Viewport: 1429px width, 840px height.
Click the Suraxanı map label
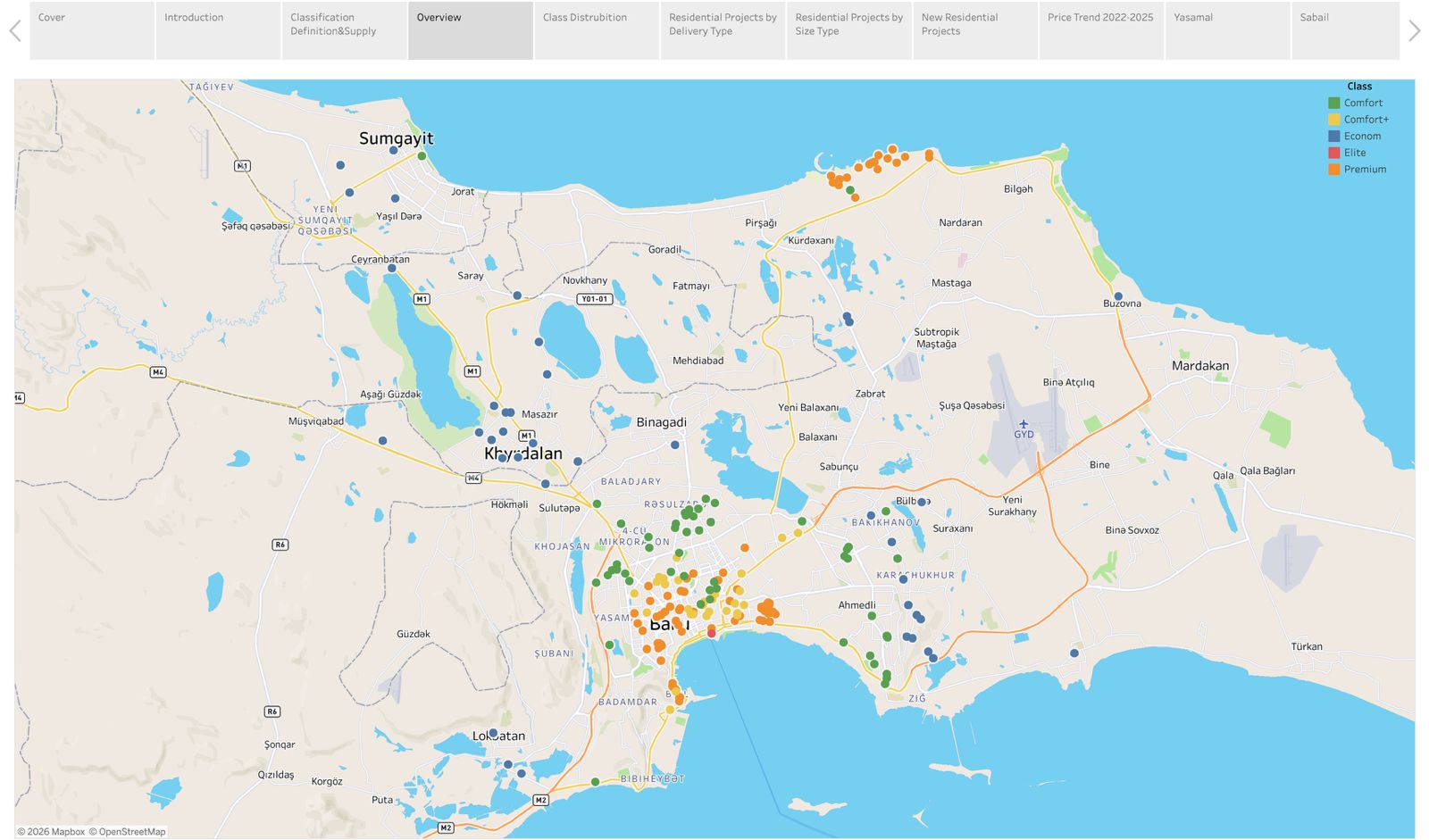pyautogui.click(x=953, y=528)
